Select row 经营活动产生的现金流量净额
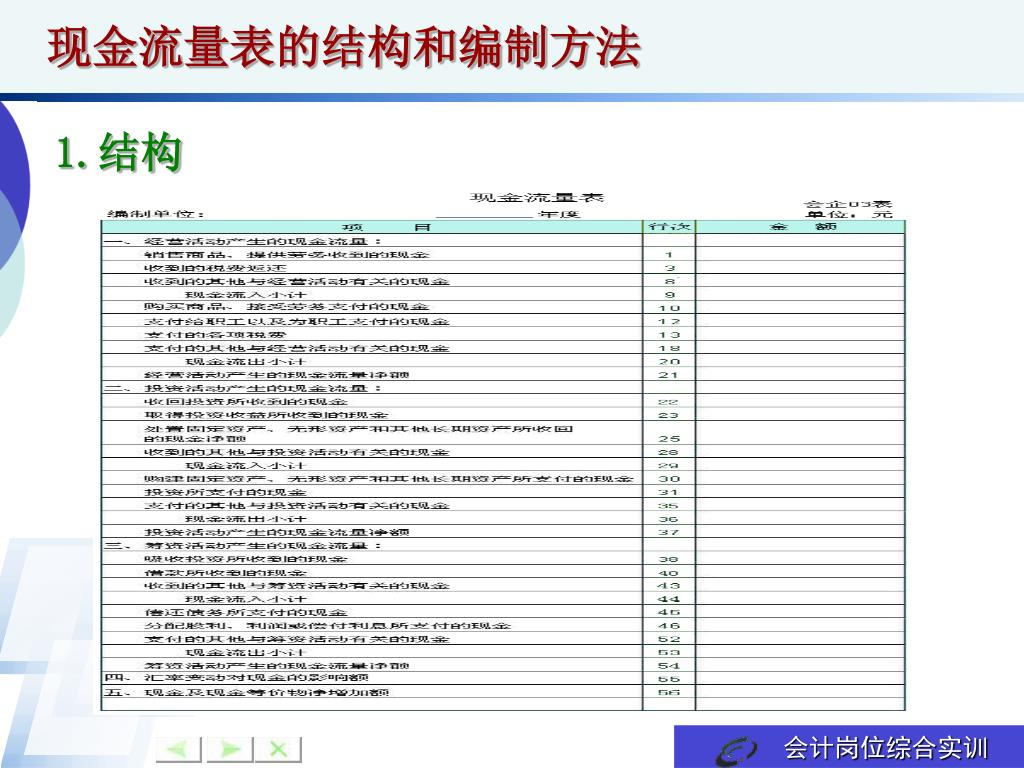The height and width of the screenshot is (768, 1024). coord(503,375)
